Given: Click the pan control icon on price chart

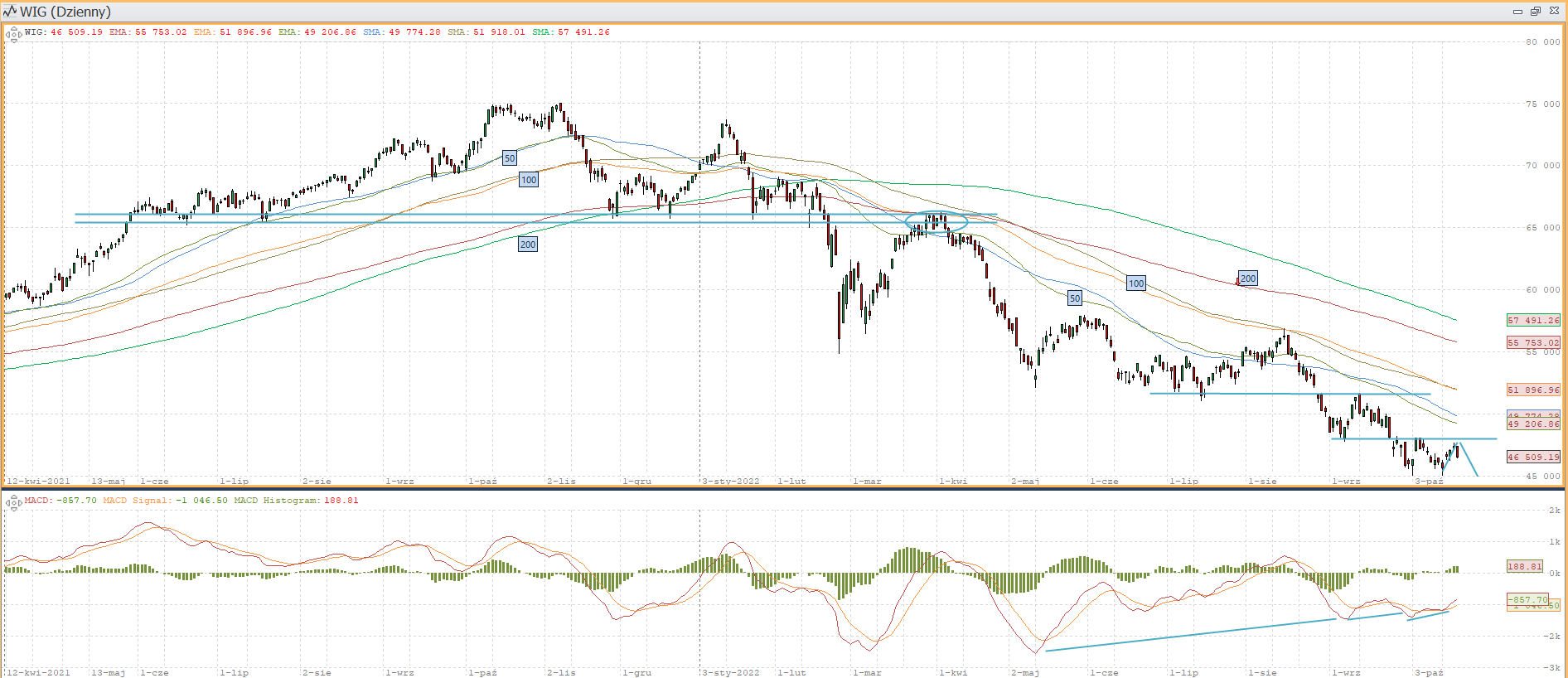Looking at the screenshot, I should pos(13,35).
